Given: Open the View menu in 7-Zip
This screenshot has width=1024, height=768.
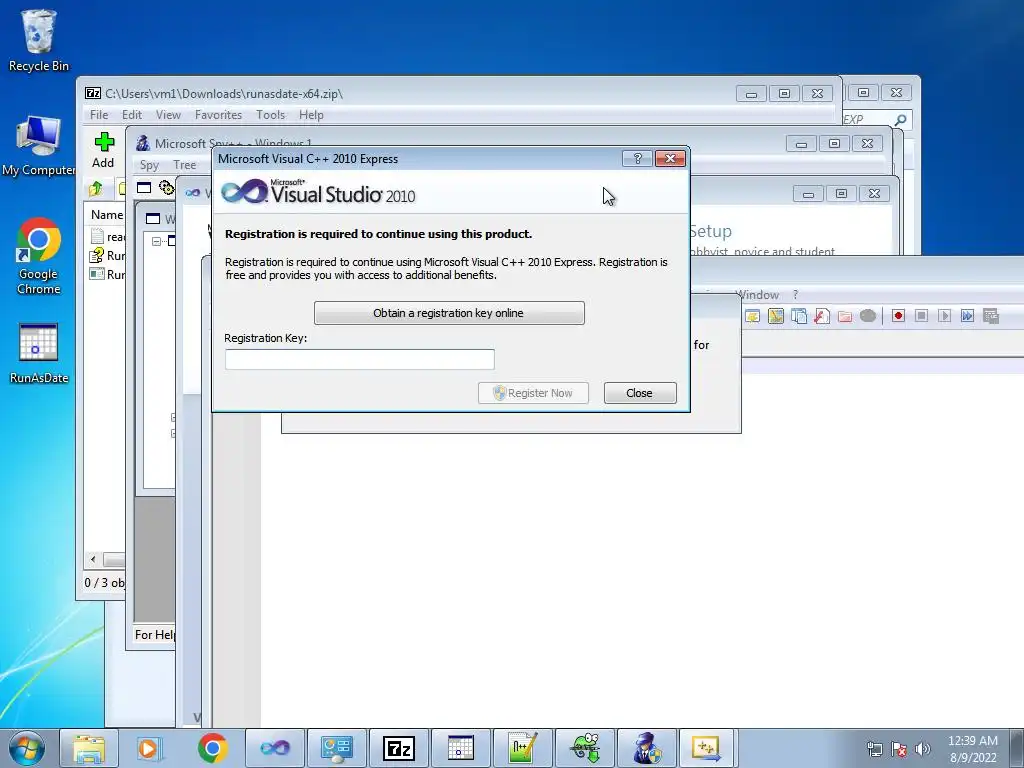Looking at the screenshot, I should click(168, 115).
